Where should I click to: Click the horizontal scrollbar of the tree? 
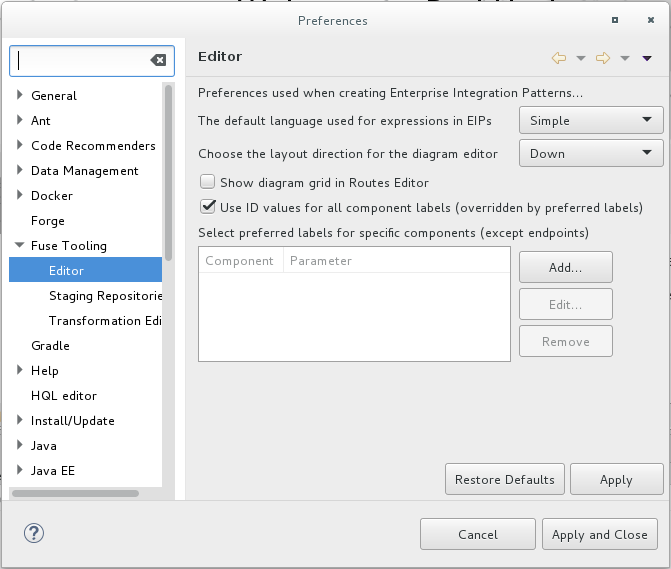click(76, 493)
